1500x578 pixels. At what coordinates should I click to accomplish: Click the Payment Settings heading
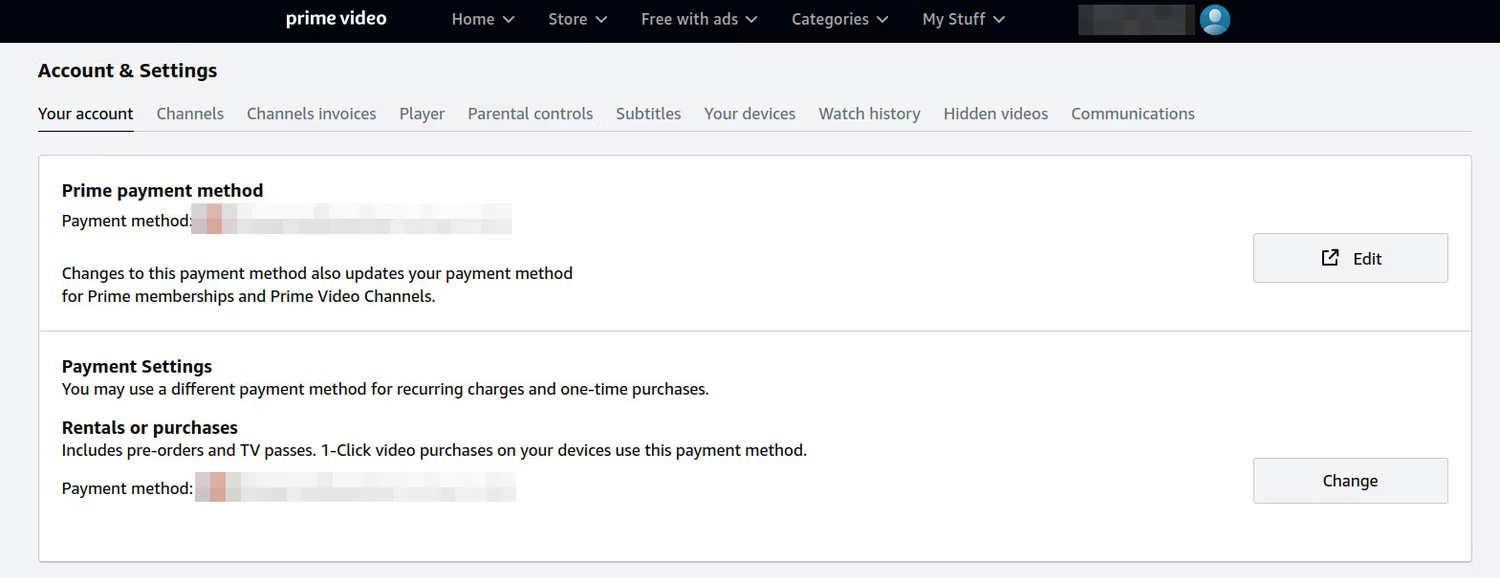click(137, 367)
